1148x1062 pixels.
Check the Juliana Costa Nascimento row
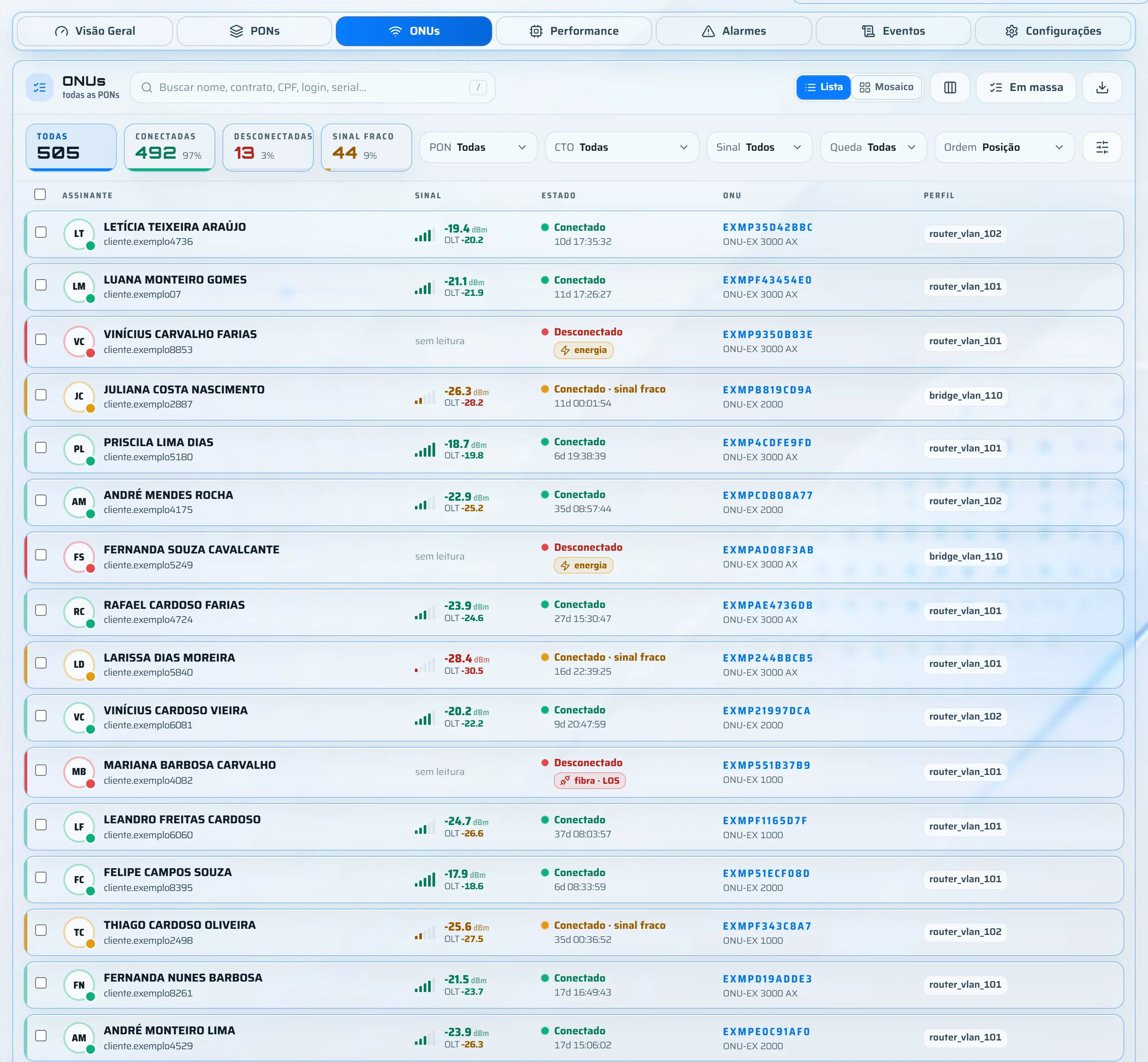point(41,395)
